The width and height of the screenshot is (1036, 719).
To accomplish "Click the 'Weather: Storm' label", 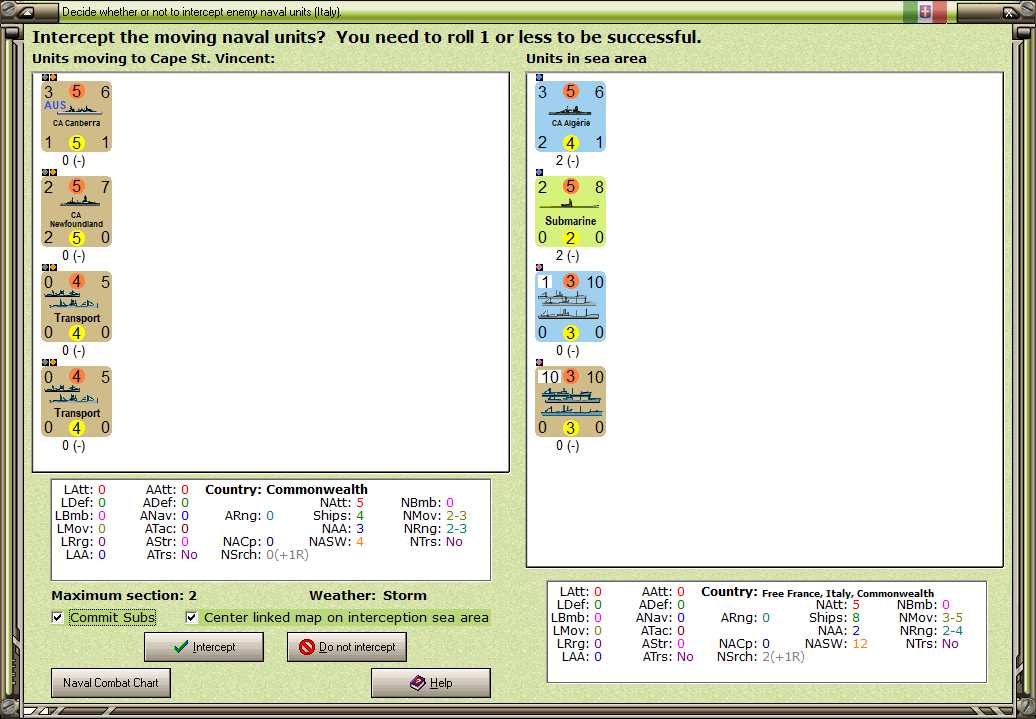I will [x=368, y=595].
